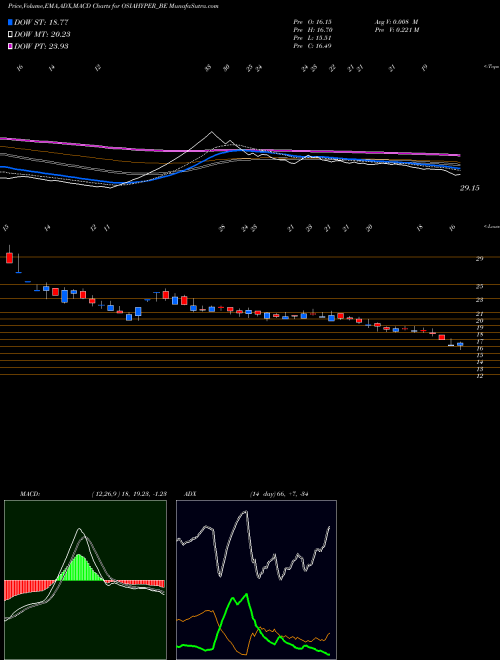This screenshot has width=500, height=660.
Task: Click the chart title mentioning OSIAHYPER_BE
Action: click(113, 6)
